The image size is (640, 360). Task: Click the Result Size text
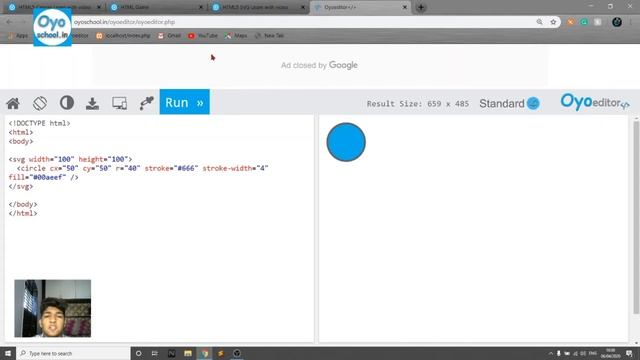point(418,104)
